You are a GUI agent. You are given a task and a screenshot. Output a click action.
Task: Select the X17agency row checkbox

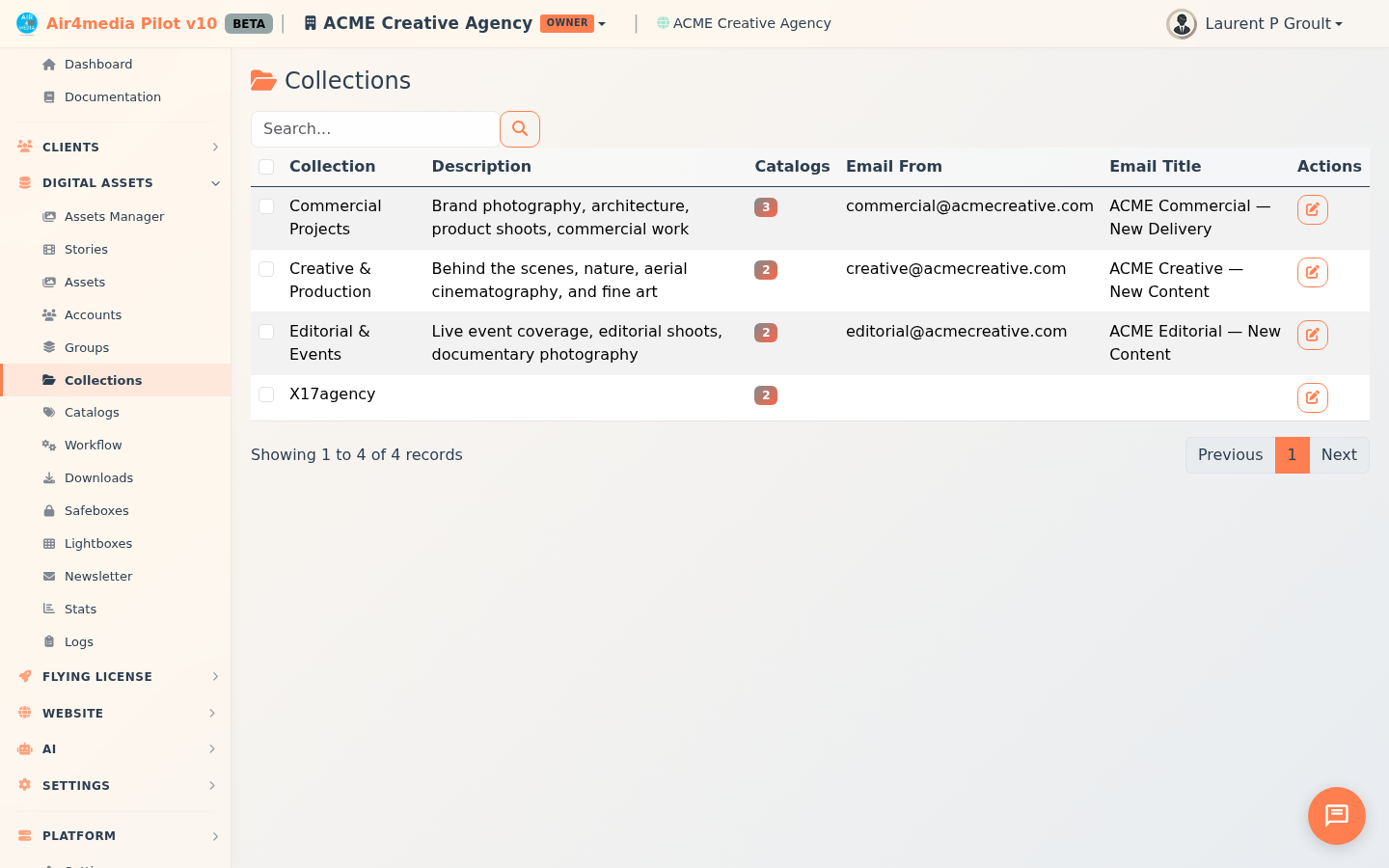click(266, 394)
